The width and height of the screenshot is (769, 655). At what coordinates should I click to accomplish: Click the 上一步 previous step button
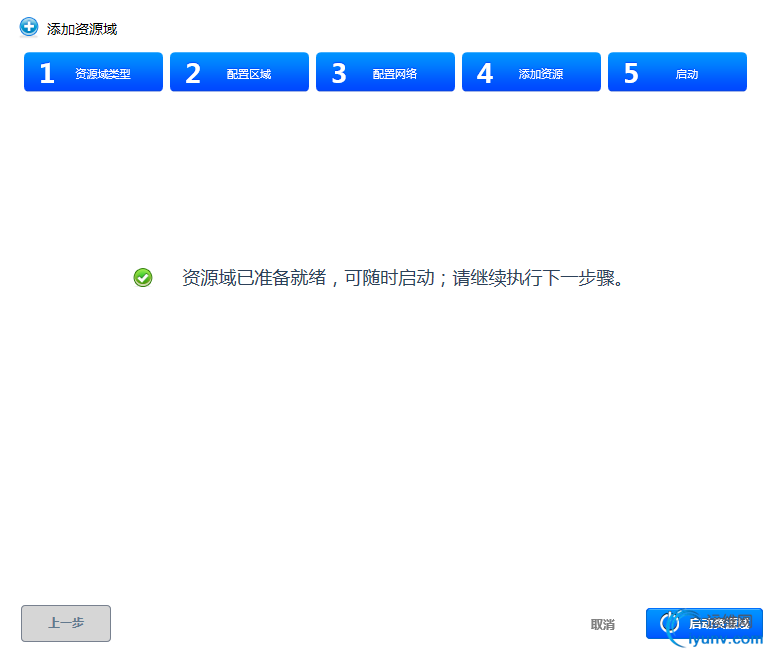[x=66, y=623]
